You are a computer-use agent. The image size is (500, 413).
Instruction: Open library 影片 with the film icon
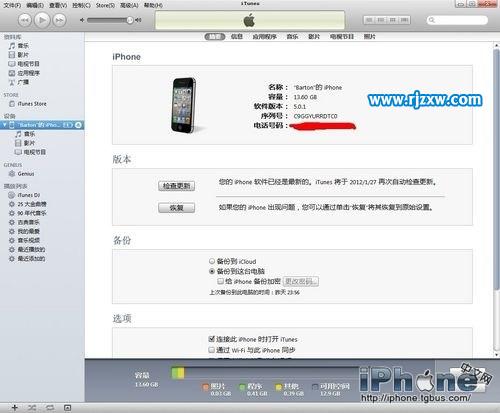click(x=19, y=55)
